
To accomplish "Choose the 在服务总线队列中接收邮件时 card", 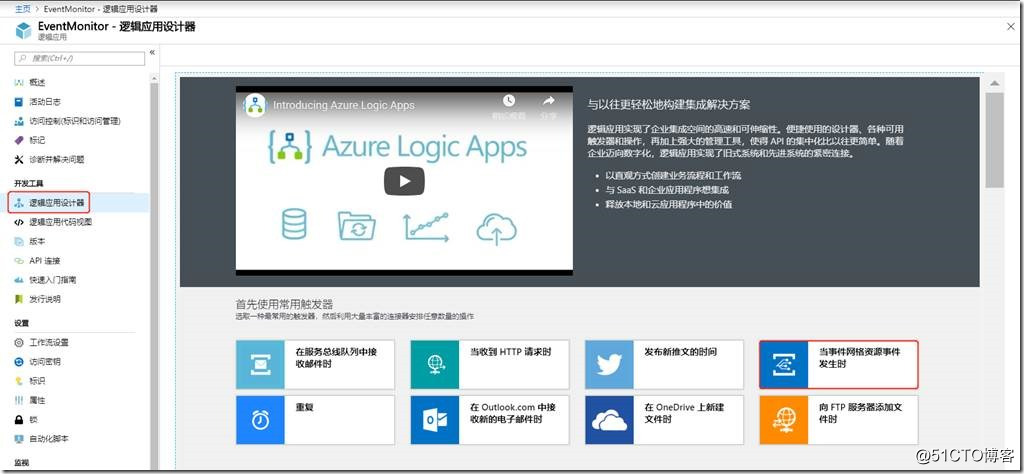I will click(315, 364).
